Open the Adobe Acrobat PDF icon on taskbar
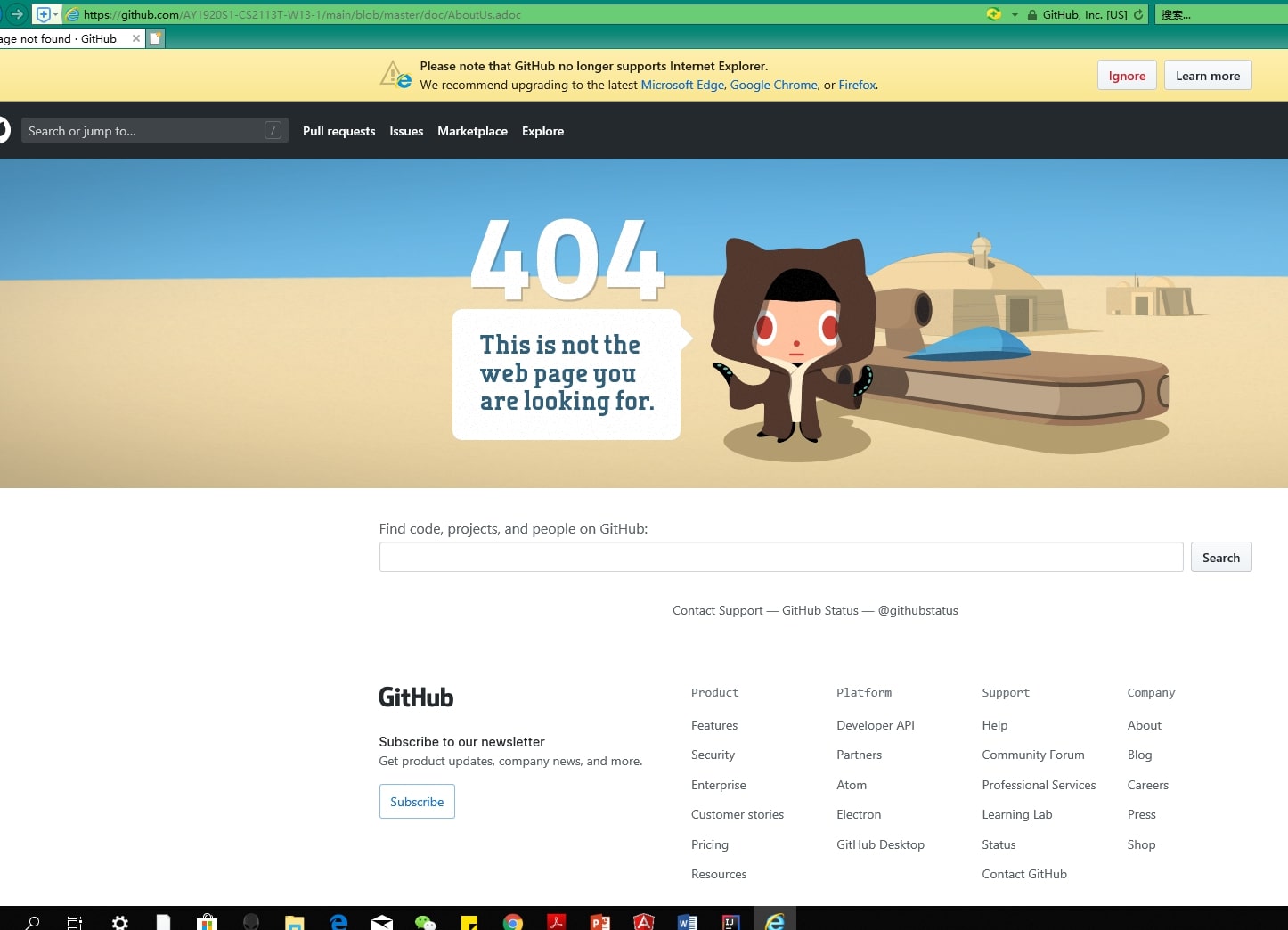1288x930 pixels. coord(557,922)
